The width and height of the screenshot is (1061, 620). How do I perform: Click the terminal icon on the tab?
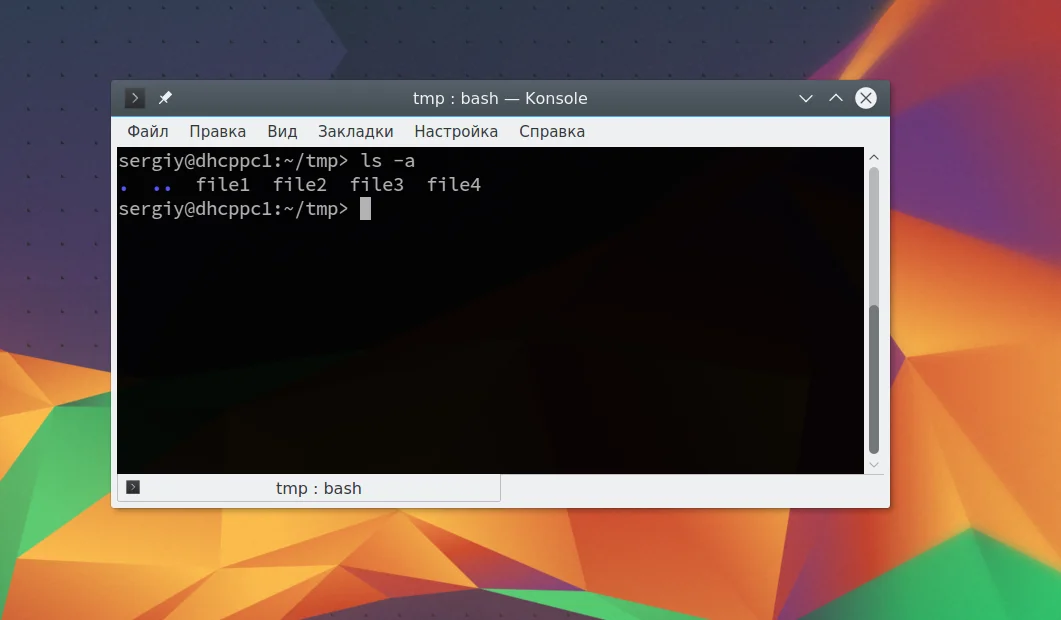tap(133, 487)
